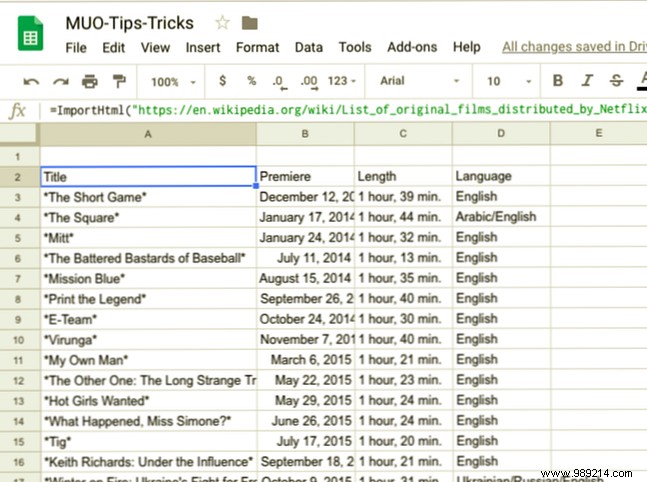Select row 2 header
The width and height of the screenshot is (647, 482).
[20, 177]
